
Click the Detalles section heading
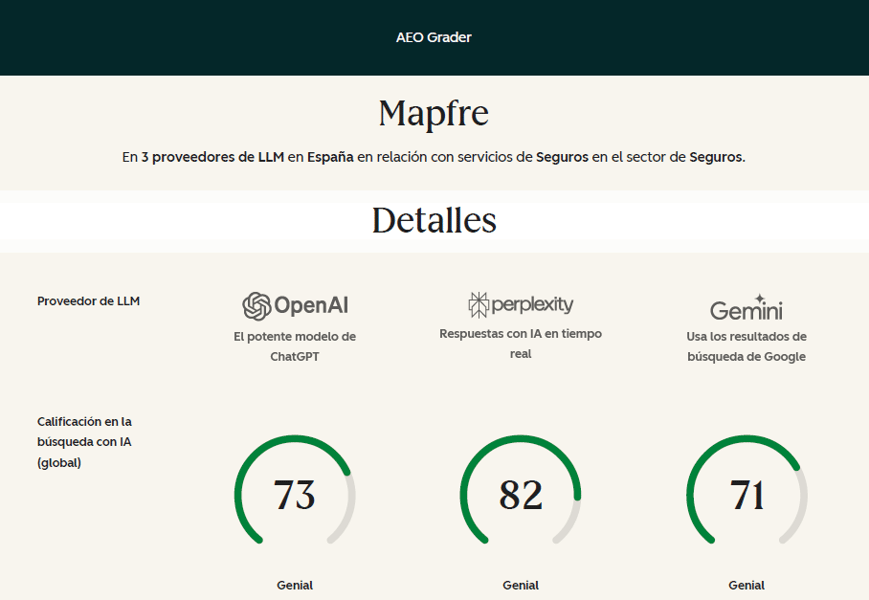(x=434, y=220)
